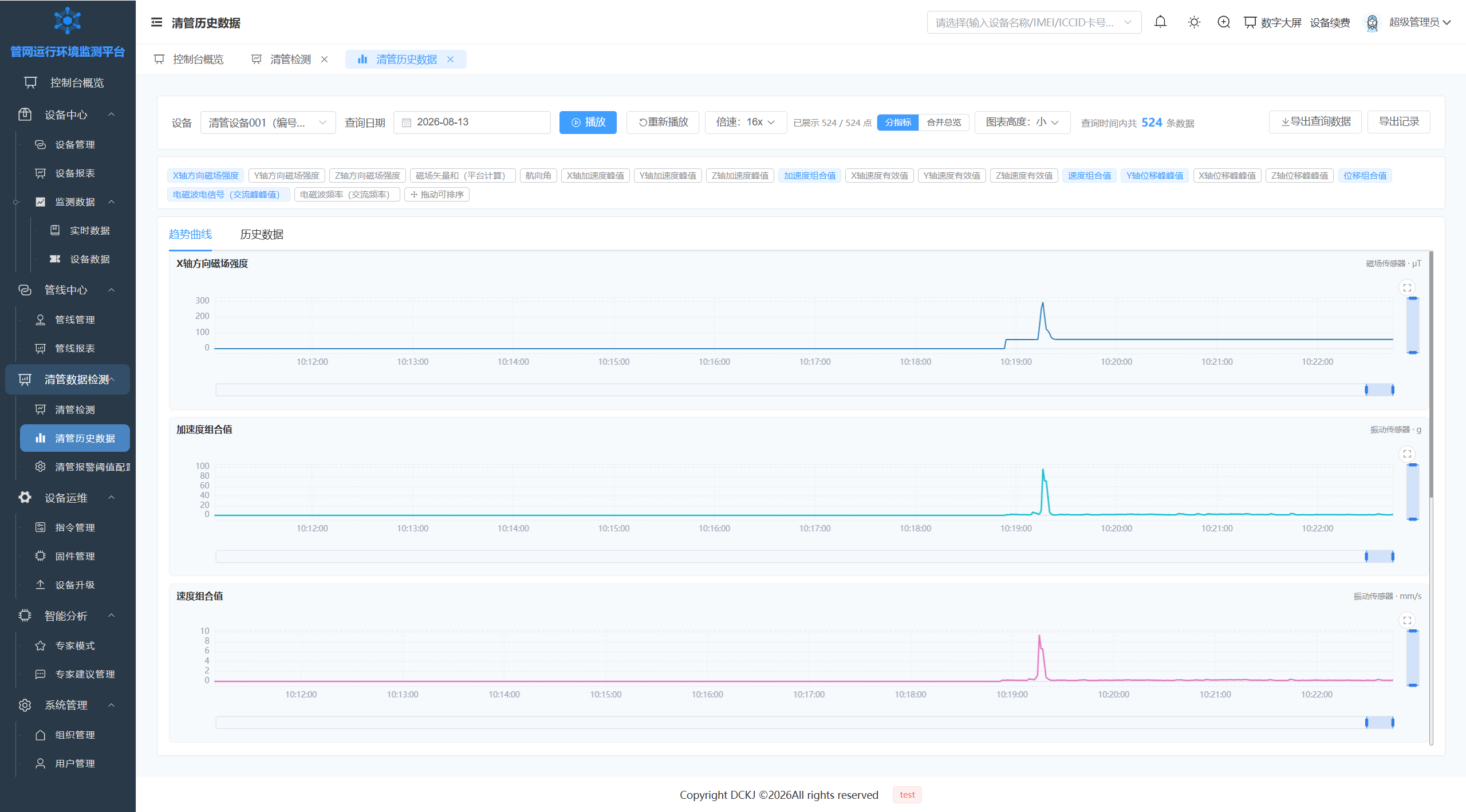Enable the Y轴方向磁场强度 metric tag
Screen dimensions: 1466x812
[287, 176]
